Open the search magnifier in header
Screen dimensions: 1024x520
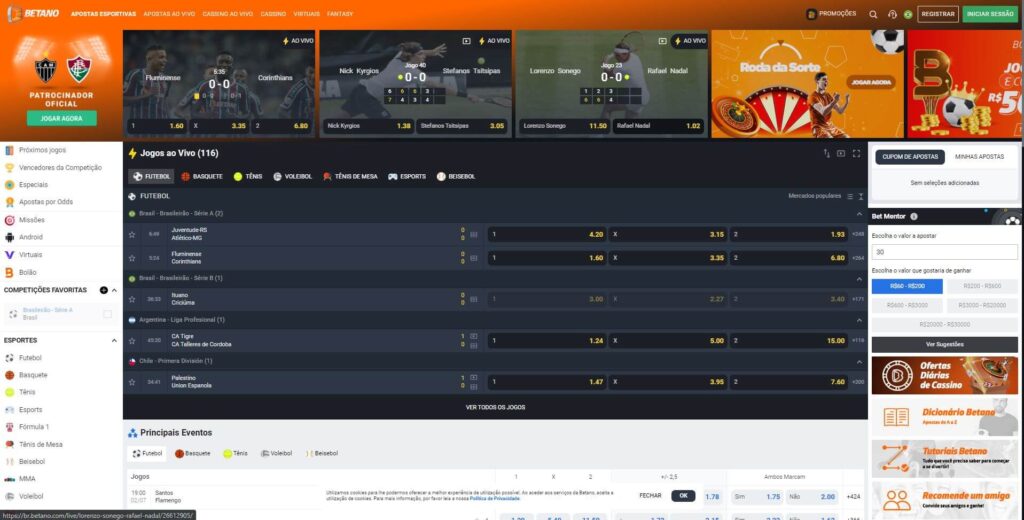point(873,14)
